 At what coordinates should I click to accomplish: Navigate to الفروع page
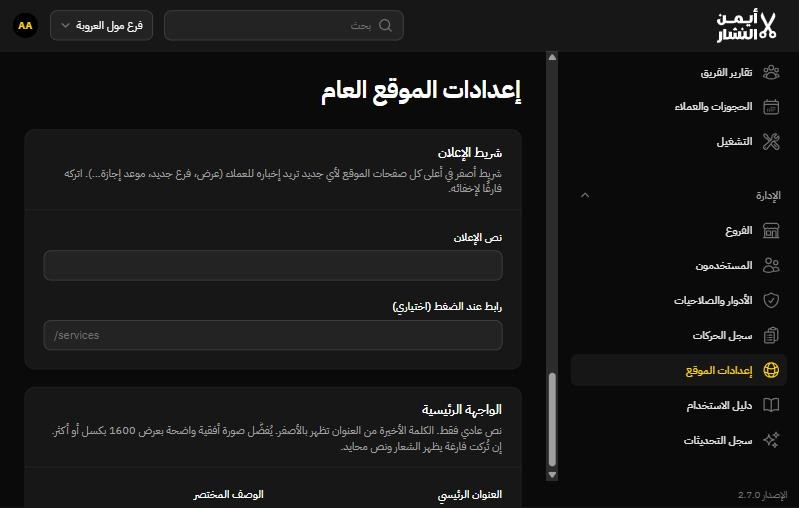click(x=679, y=231)
